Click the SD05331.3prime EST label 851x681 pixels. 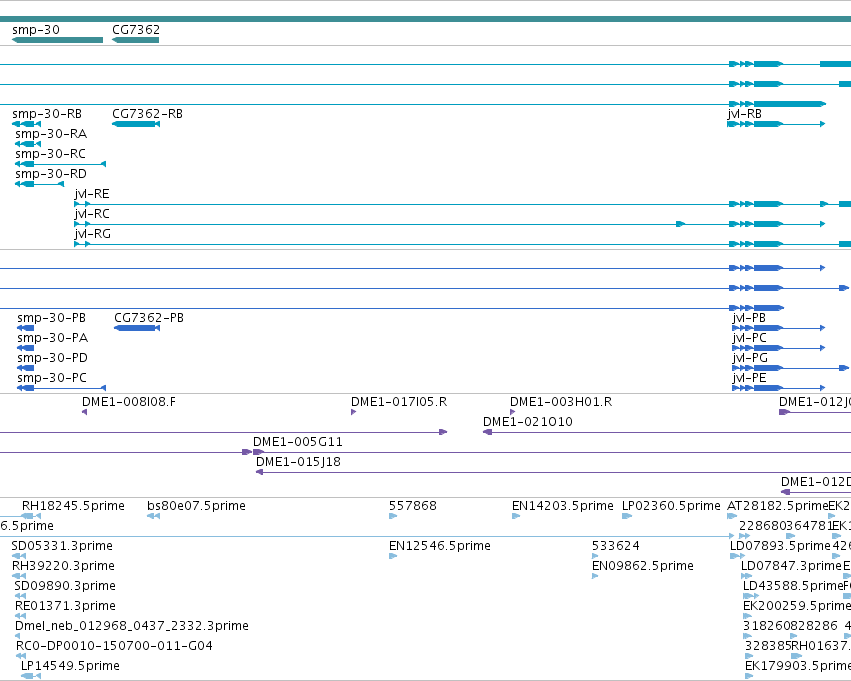click(62, 546)
